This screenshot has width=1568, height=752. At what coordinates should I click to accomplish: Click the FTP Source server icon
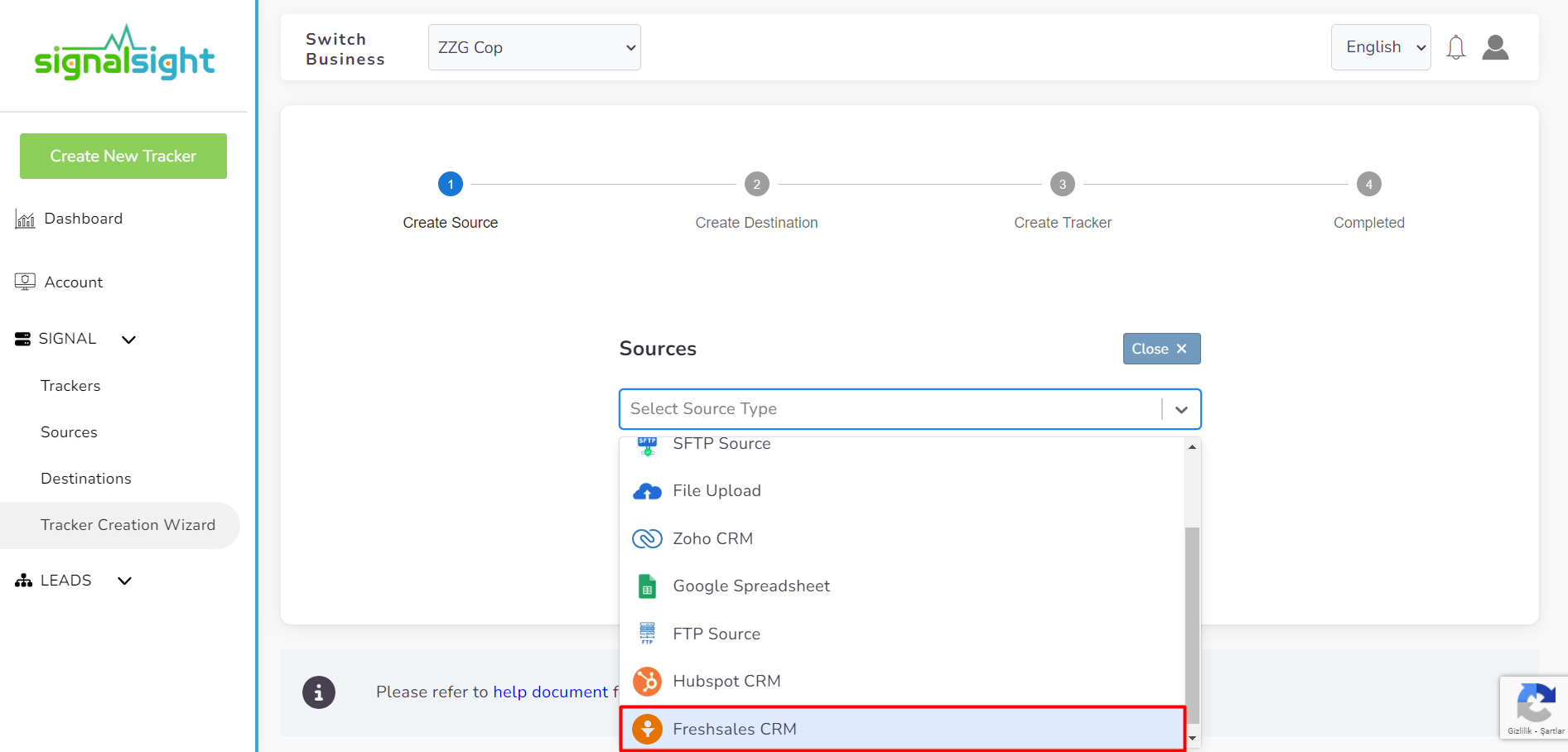[x=647, y=634]
